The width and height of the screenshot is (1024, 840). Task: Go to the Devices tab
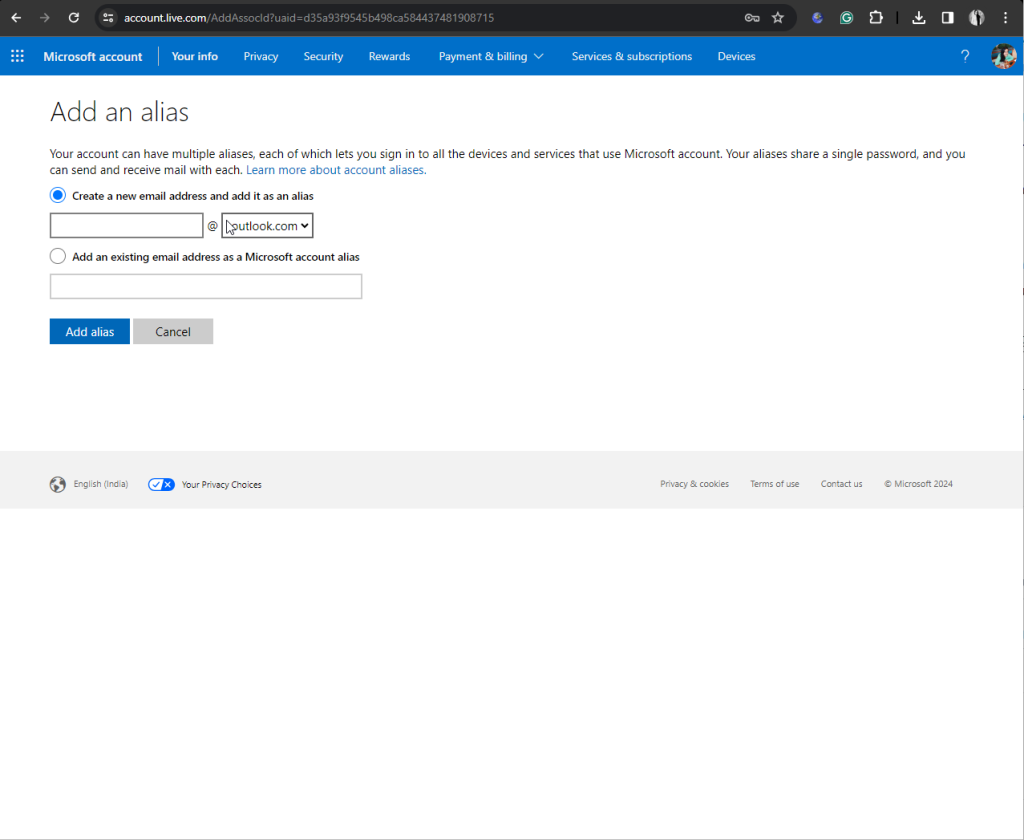pos(736,56)
